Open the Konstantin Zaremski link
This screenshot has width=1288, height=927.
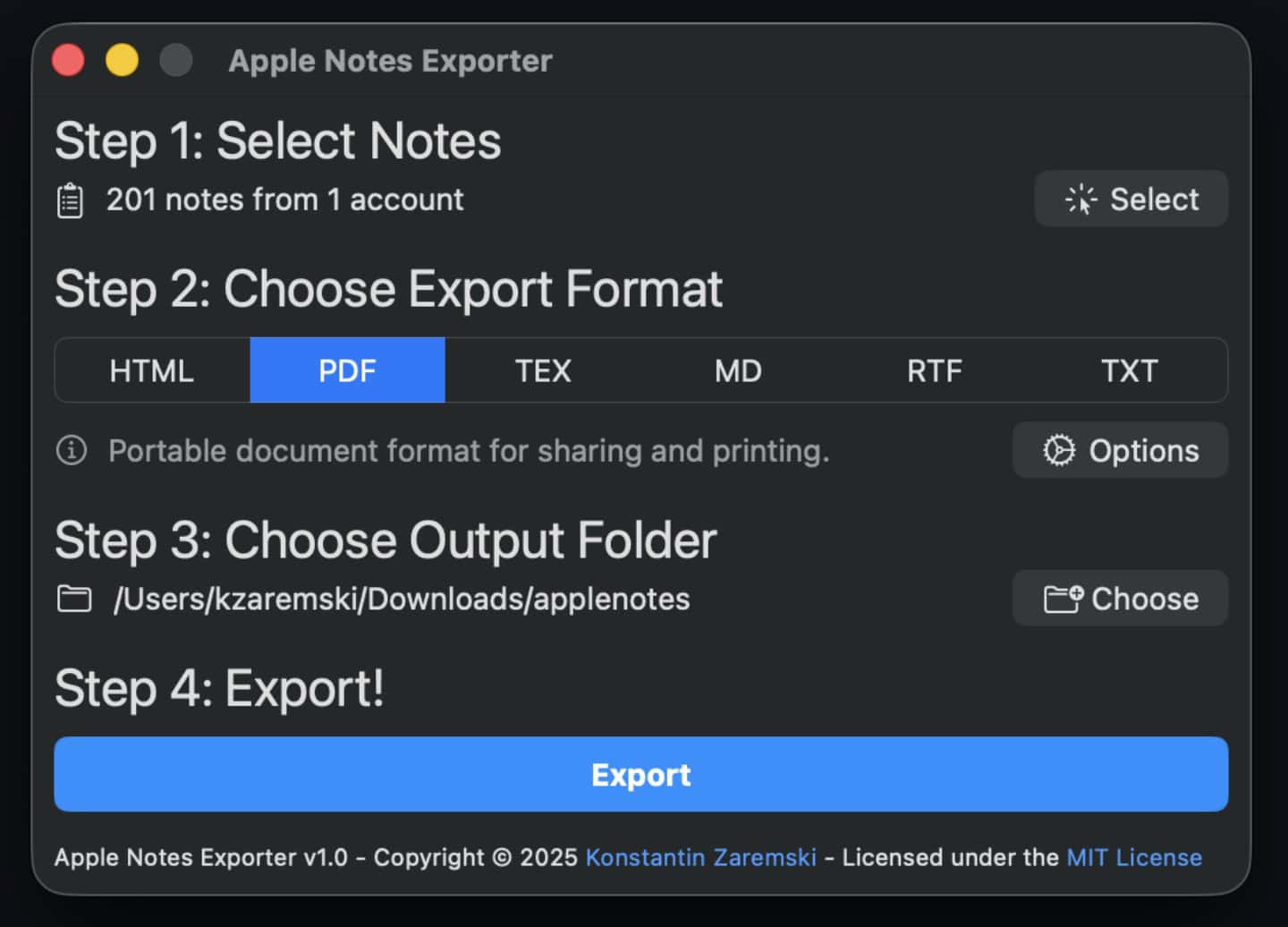pos(700,857)
